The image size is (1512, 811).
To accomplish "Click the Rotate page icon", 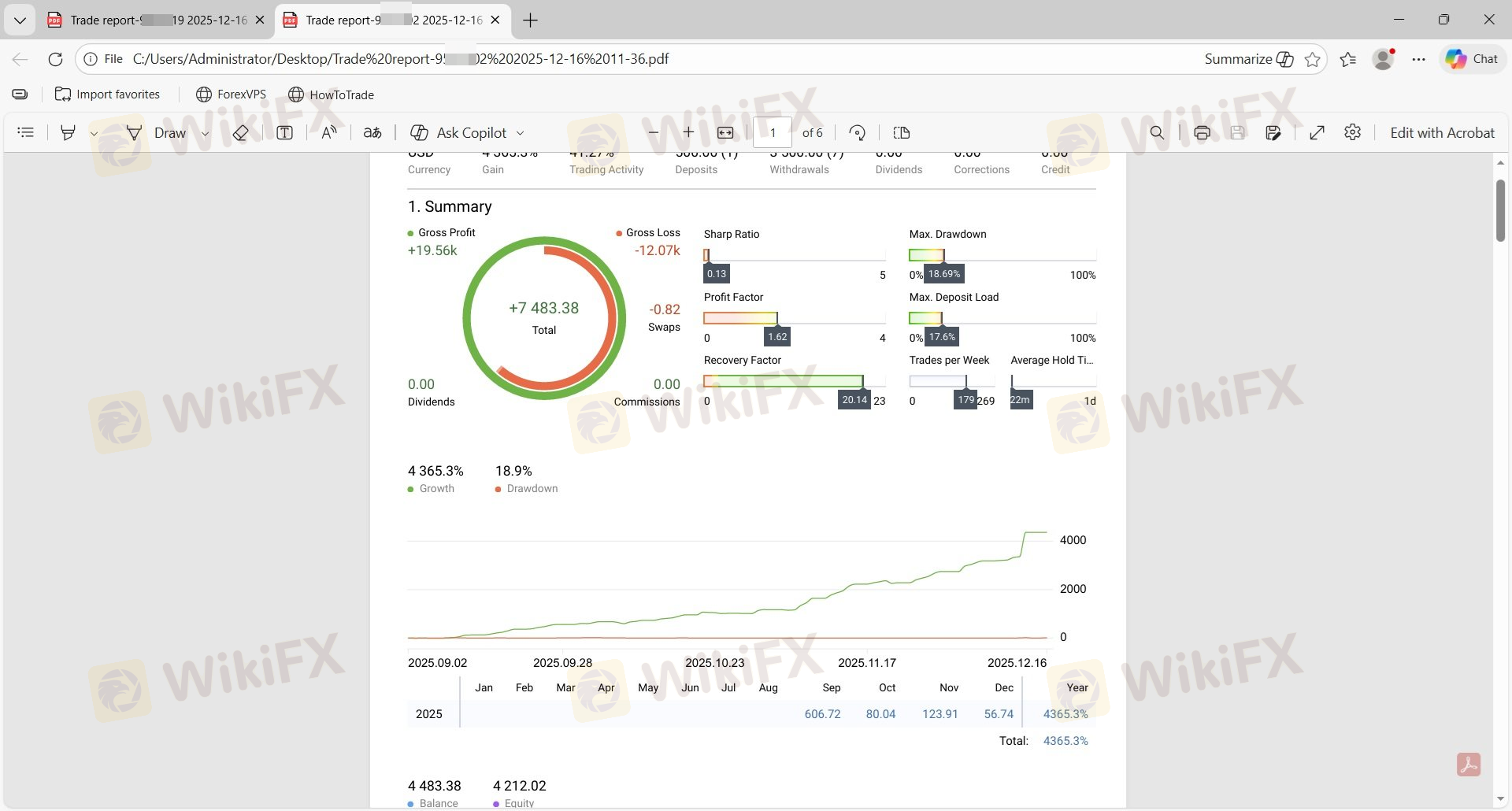I will 858,133.
